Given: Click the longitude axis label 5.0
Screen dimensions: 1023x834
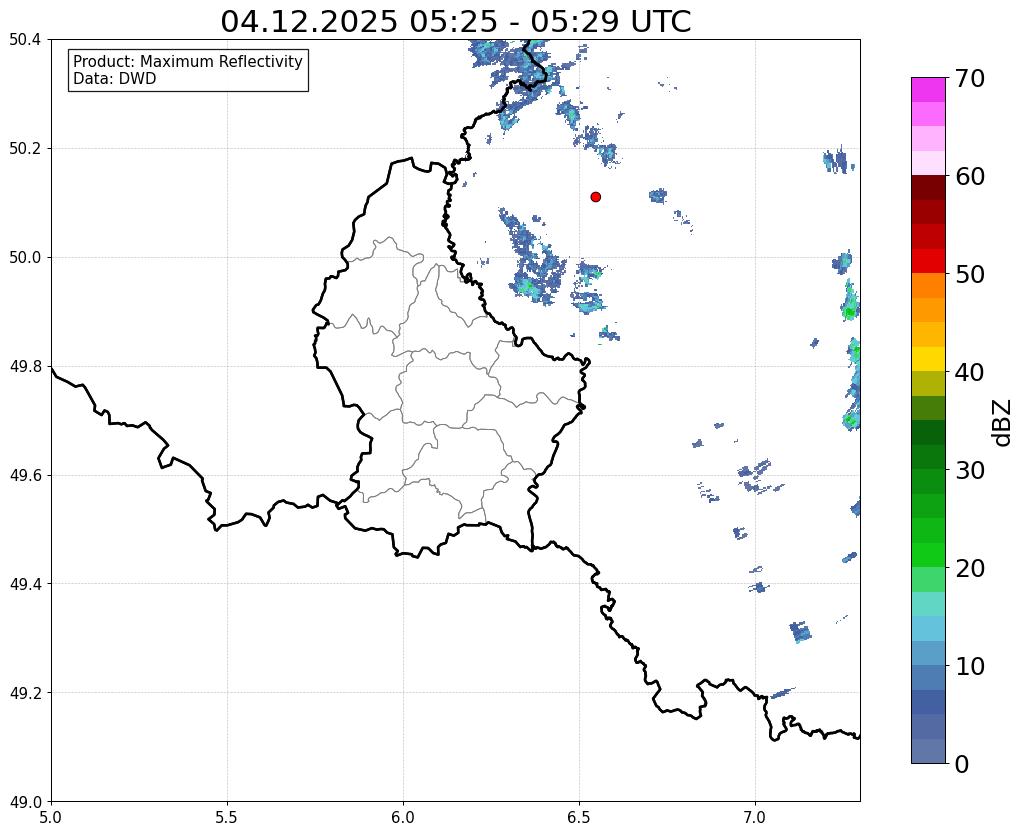Looking at the screenshot, I should click(x=51, y=817).
